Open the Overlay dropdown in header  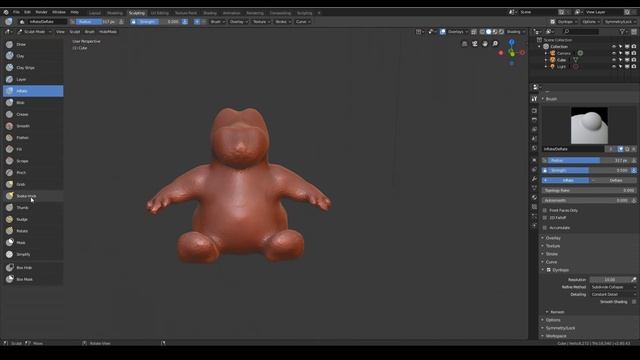click(x=238, y=22)
